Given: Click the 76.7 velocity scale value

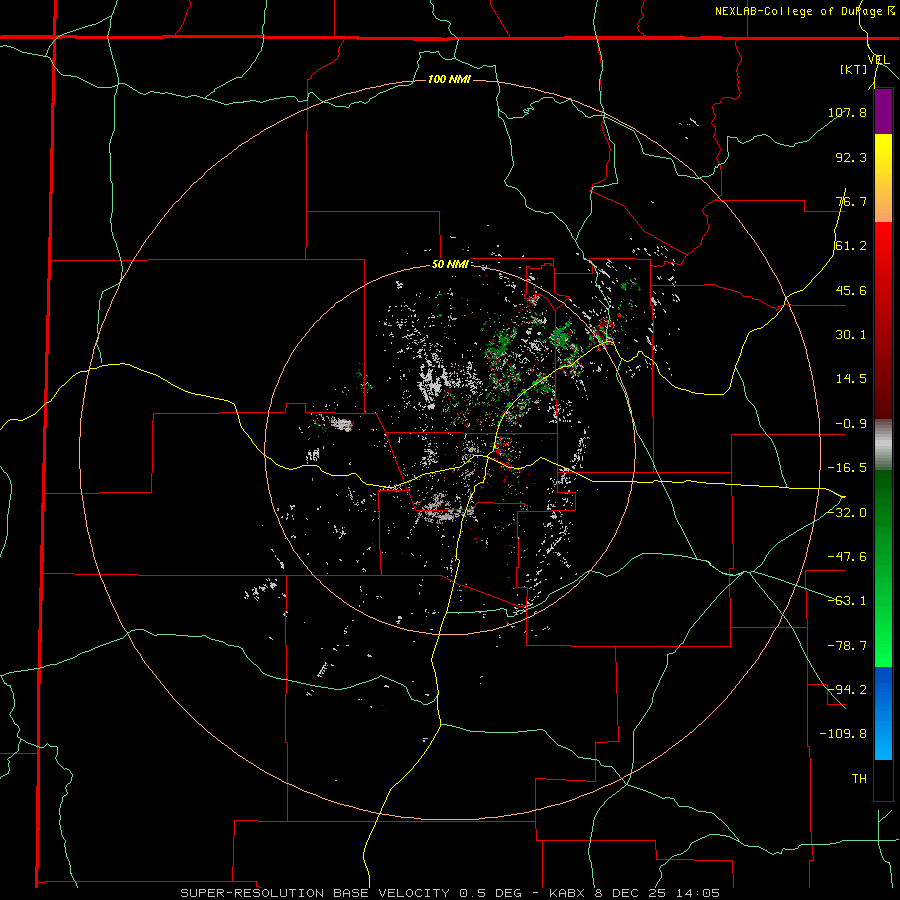Looking at the screenshot, I should (x=851, y=201).
